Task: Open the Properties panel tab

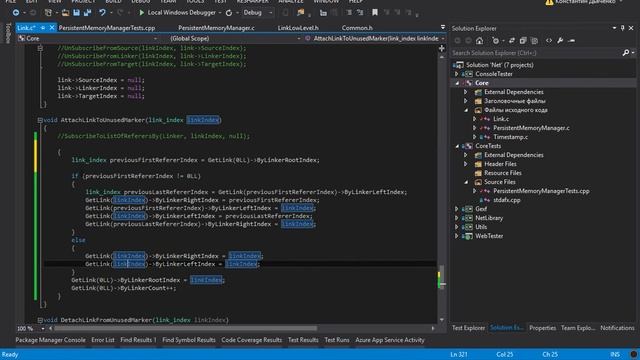Action: point(542,328)
